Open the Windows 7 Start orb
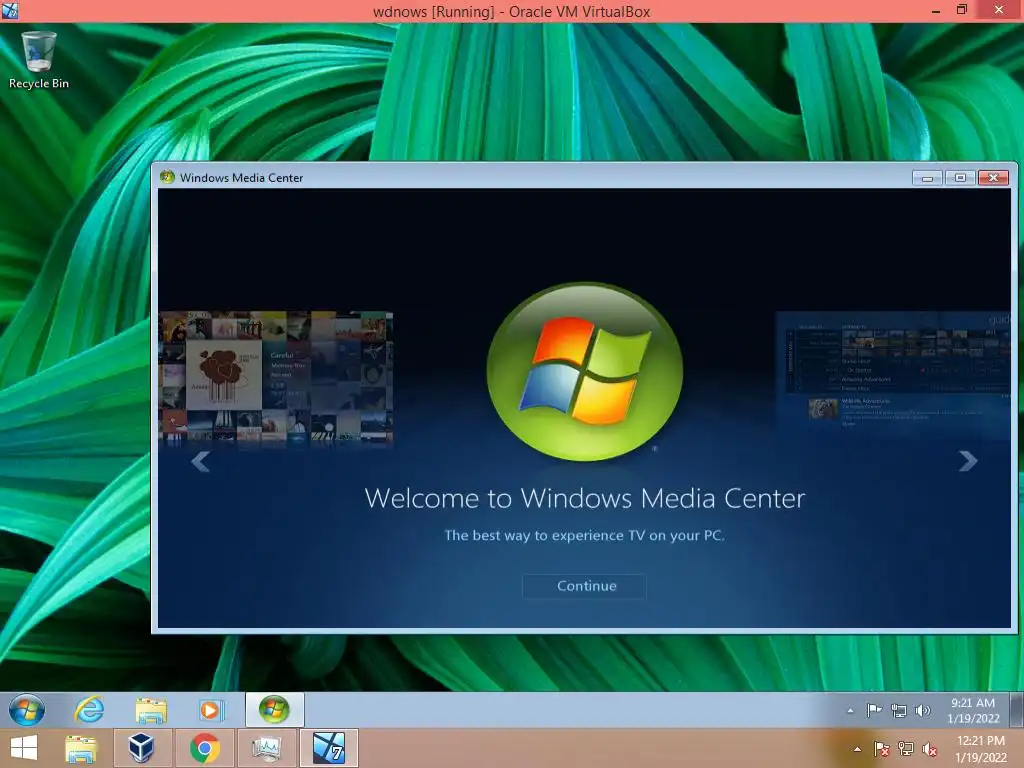Screen dimensions: 1024x768 coord(27,710)
